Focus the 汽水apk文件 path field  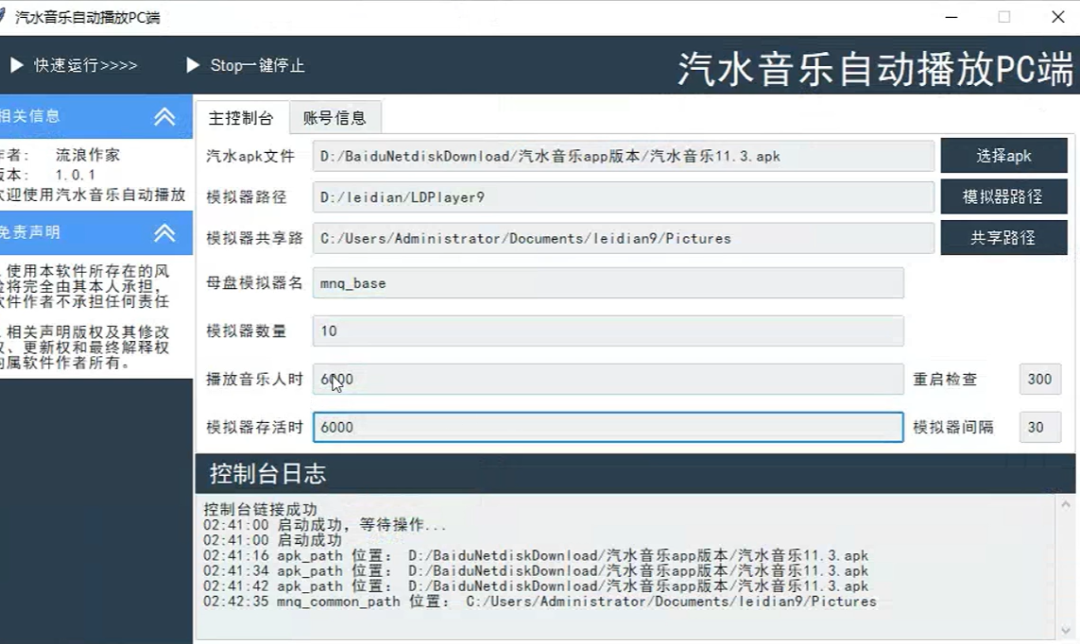(x=623, y=156)
